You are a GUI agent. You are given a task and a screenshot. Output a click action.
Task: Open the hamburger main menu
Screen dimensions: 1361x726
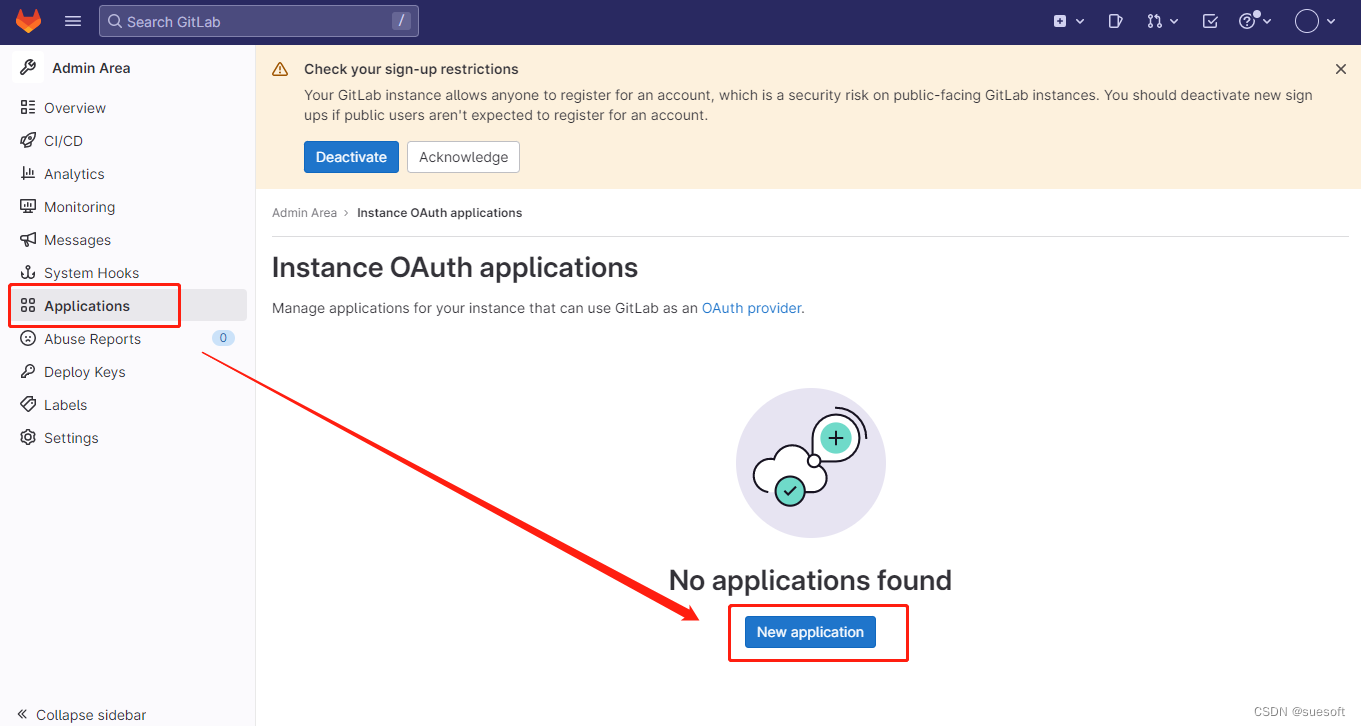tap(73, 21)
